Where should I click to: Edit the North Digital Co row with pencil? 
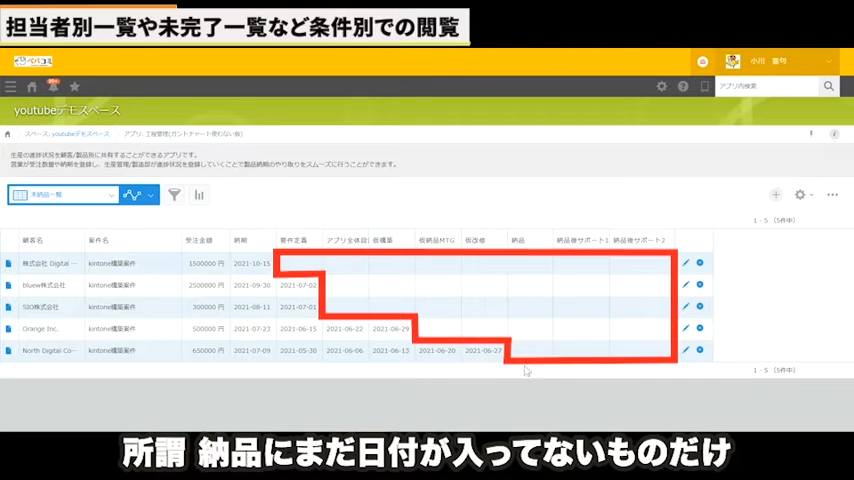pyautogui.click(x=686, y=350)
